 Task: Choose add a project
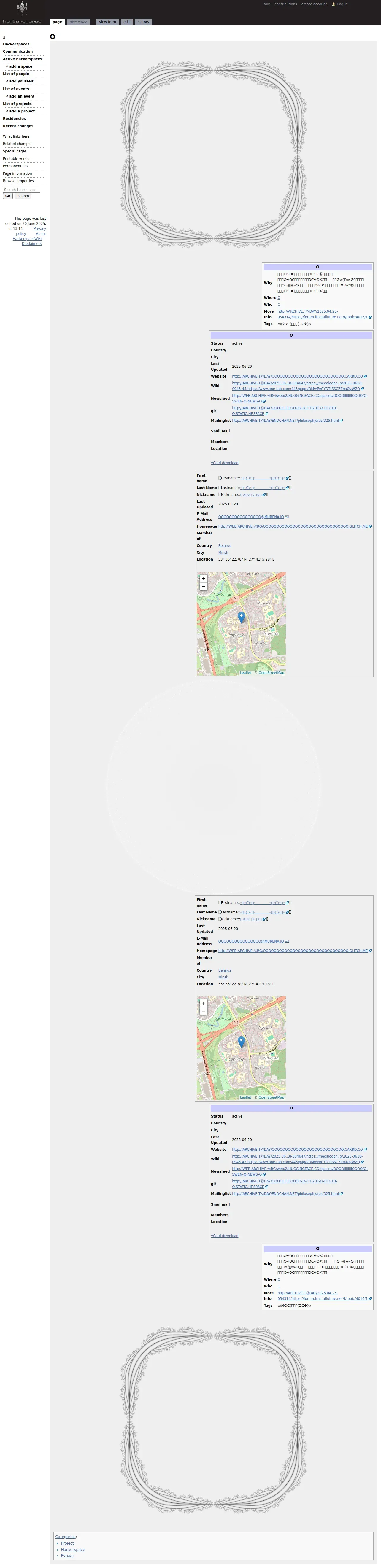coord(22,111)
